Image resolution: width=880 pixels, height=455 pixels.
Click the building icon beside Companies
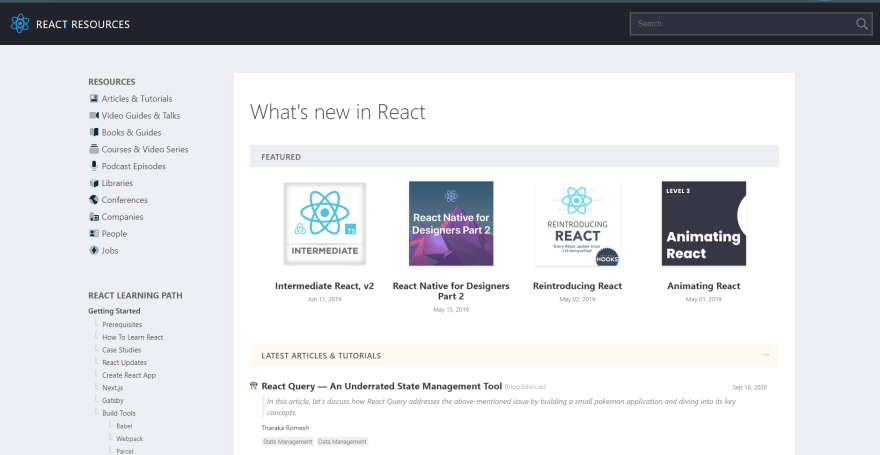coord(94,217)
